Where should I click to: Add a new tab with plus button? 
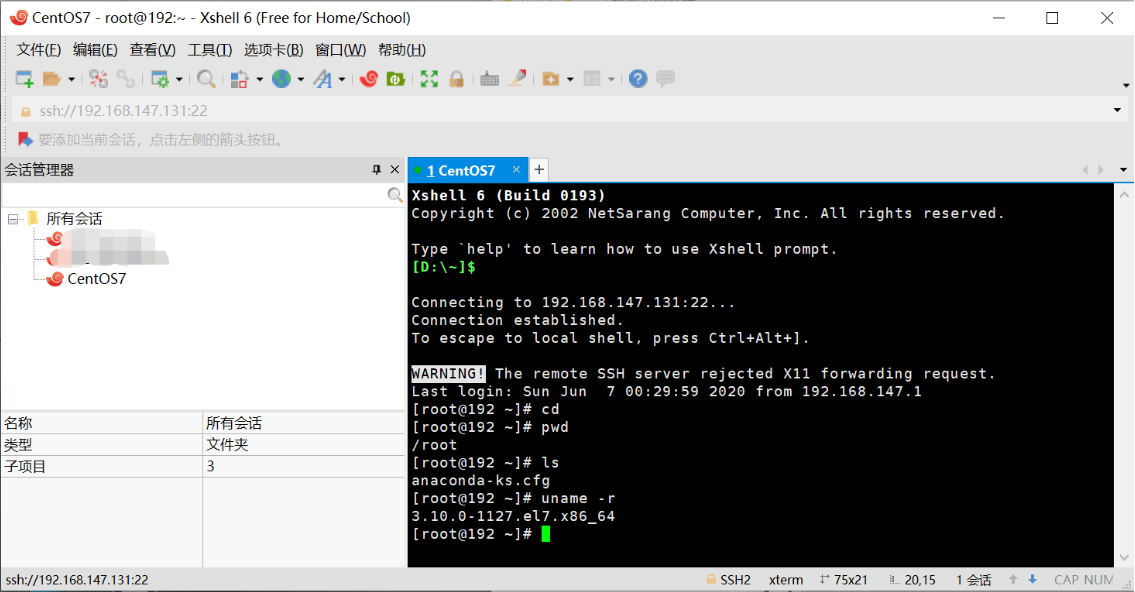point(539,169)
